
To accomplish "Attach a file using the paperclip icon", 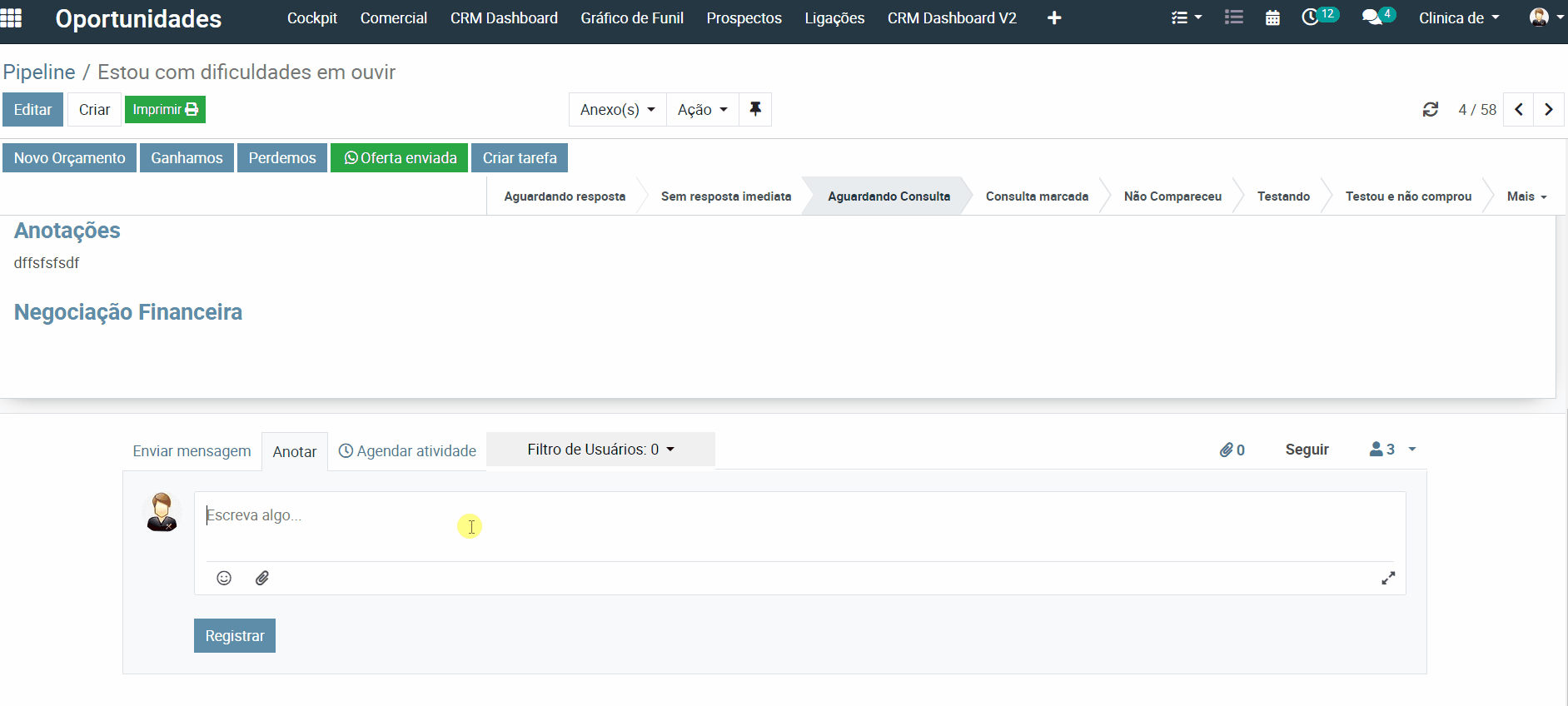I will pyautogui.click(x=262, y=578).
